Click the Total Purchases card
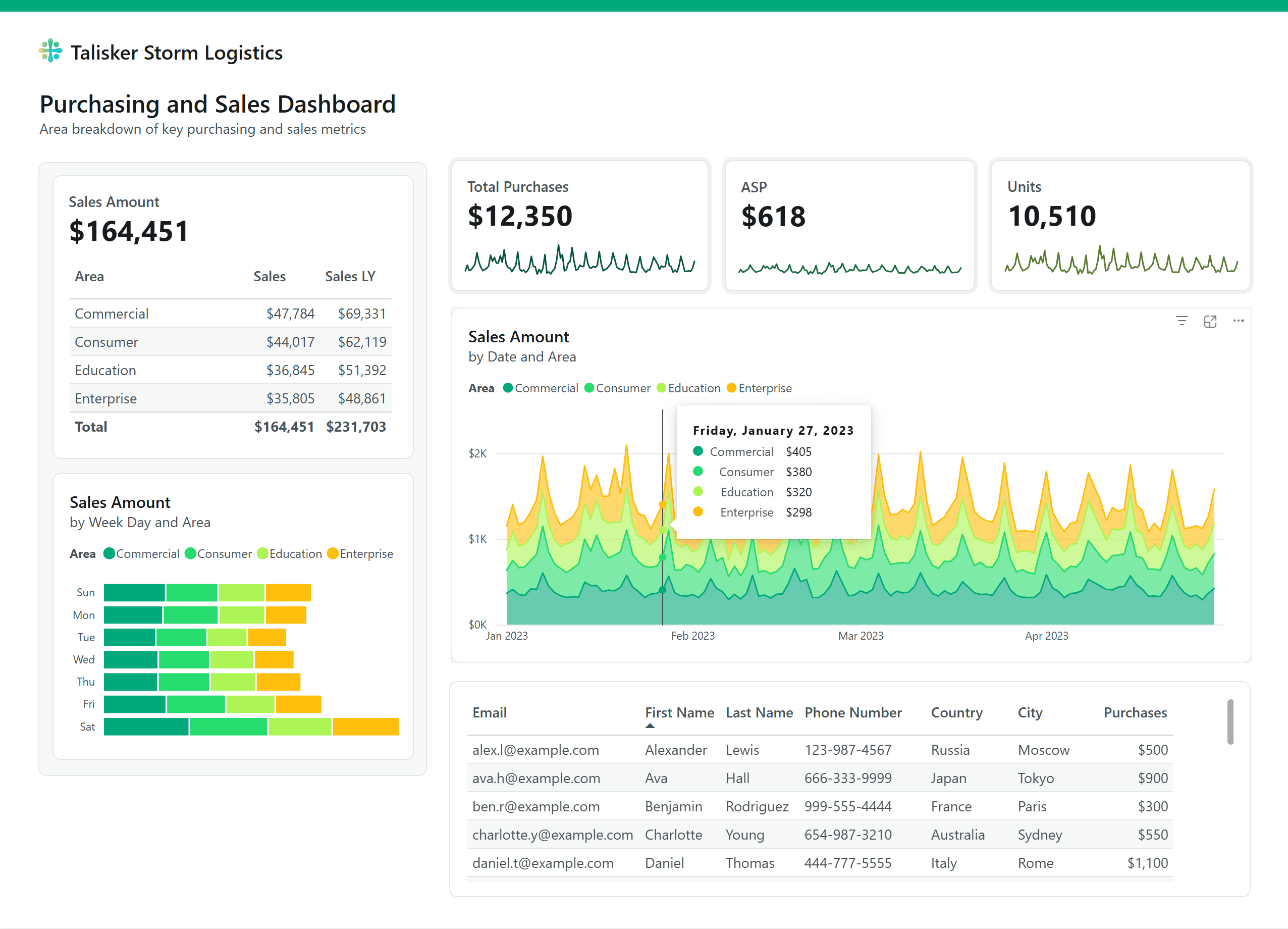1288x929 pixels. 579,226
